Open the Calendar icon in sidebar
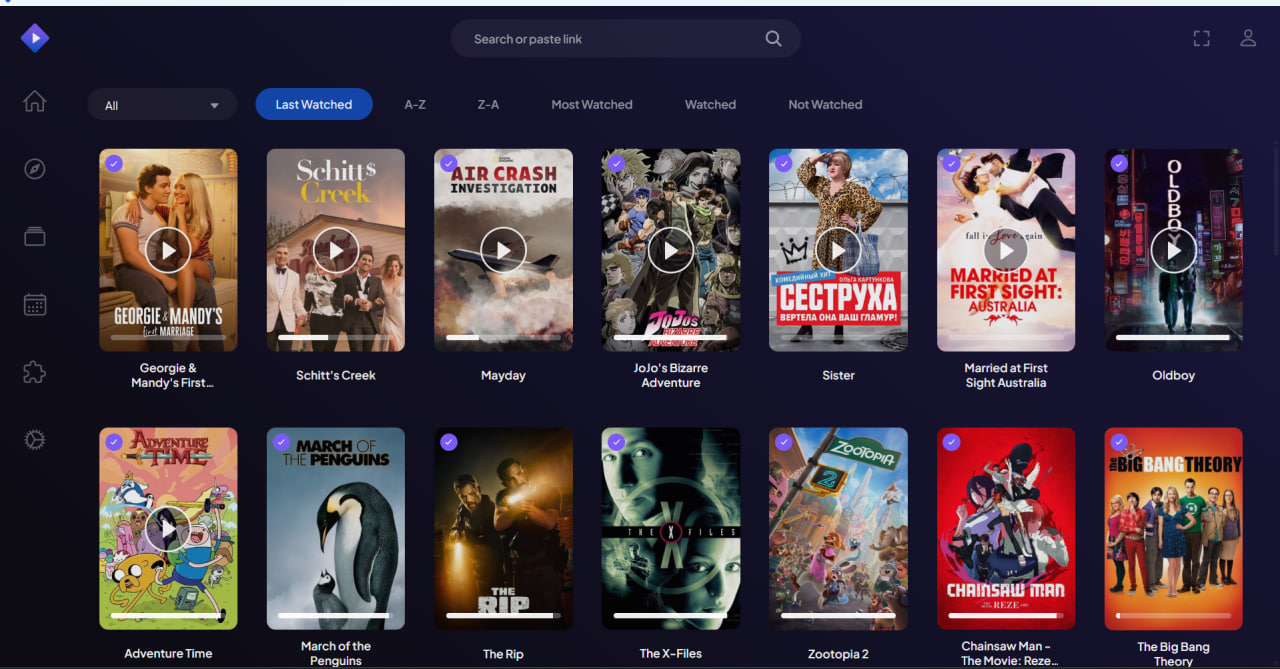This screenshot has height=669, width=1280. [x=35, y=304]
